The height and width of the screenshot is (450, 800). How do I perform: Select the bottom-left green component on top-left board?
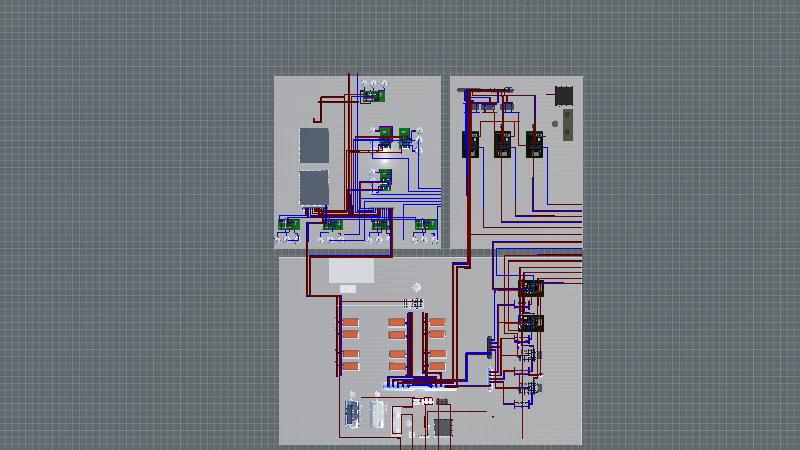point(290,226)
